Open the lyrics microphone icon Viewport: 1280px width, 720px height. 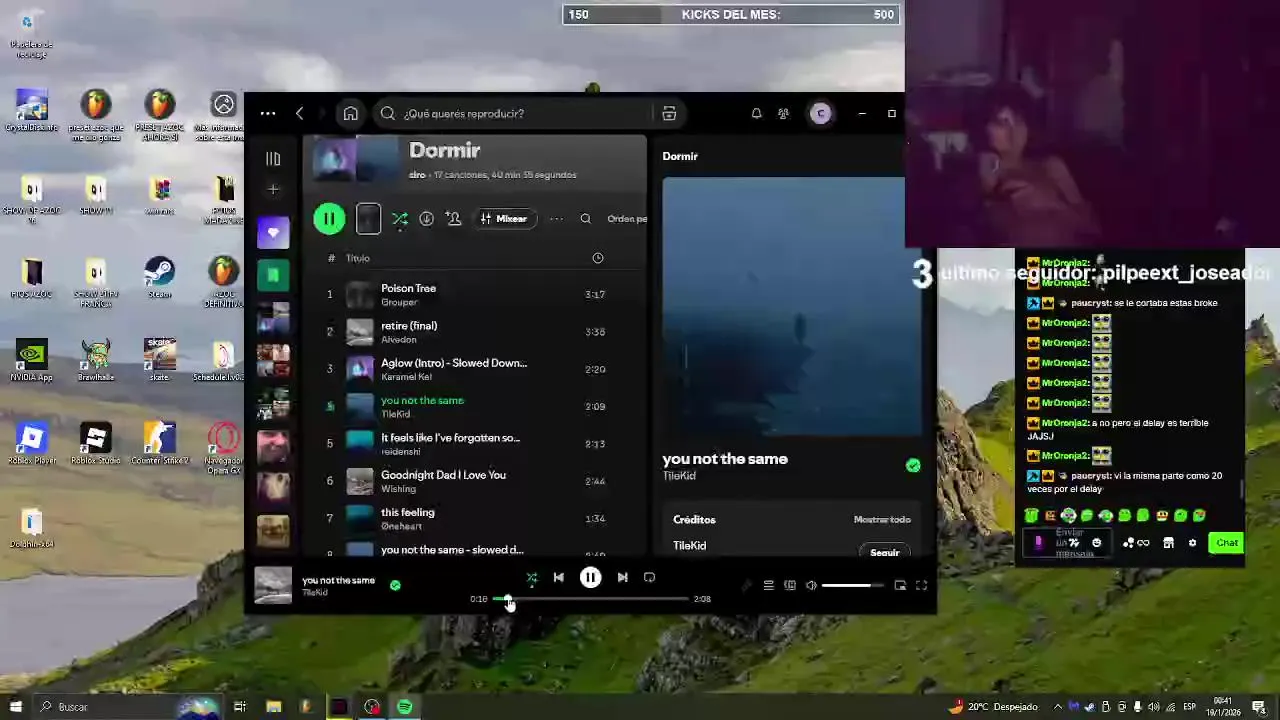coord(746,585)
